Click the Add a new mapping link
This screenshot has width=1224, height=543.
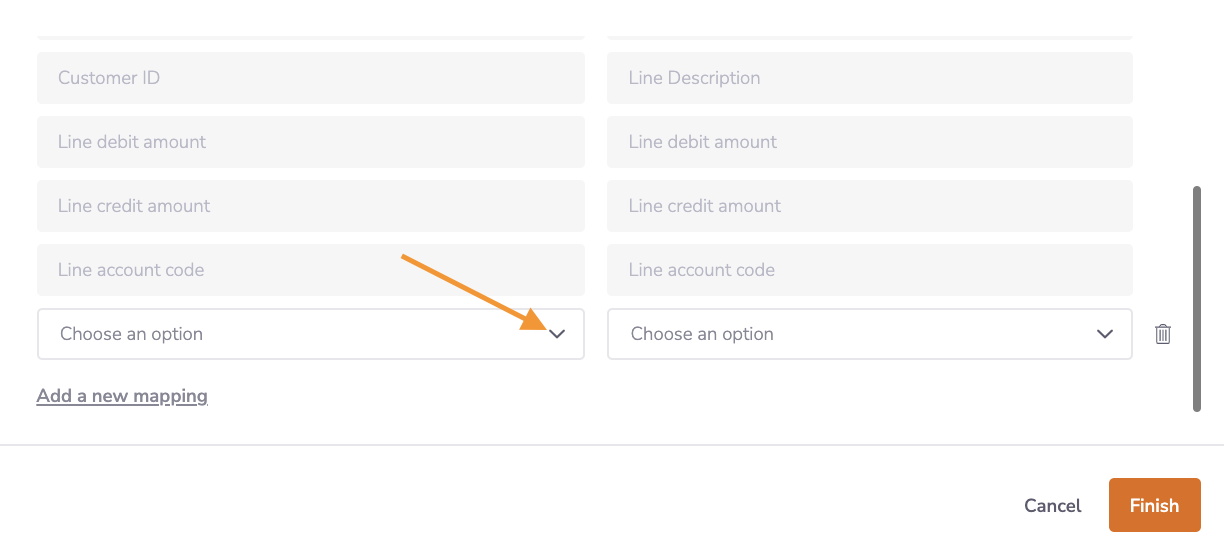point(122,396)
